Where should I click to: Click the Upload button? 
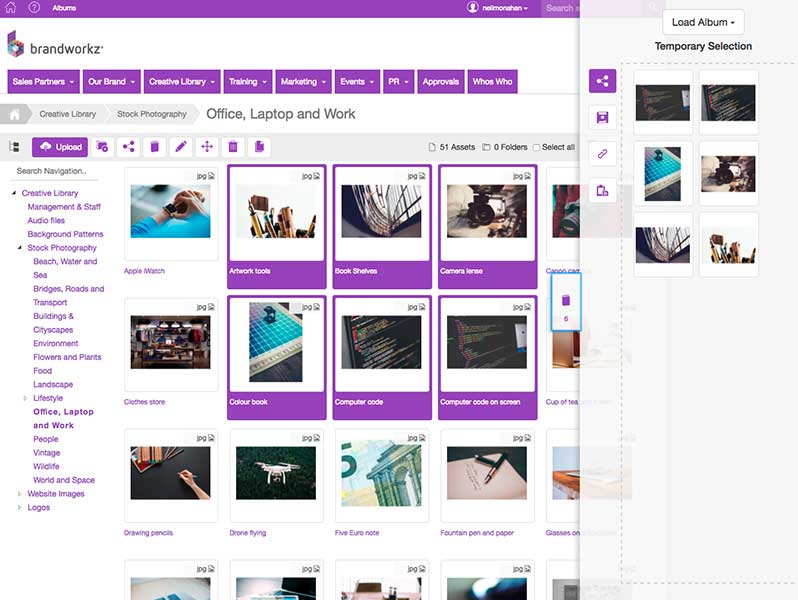point(60,147)
